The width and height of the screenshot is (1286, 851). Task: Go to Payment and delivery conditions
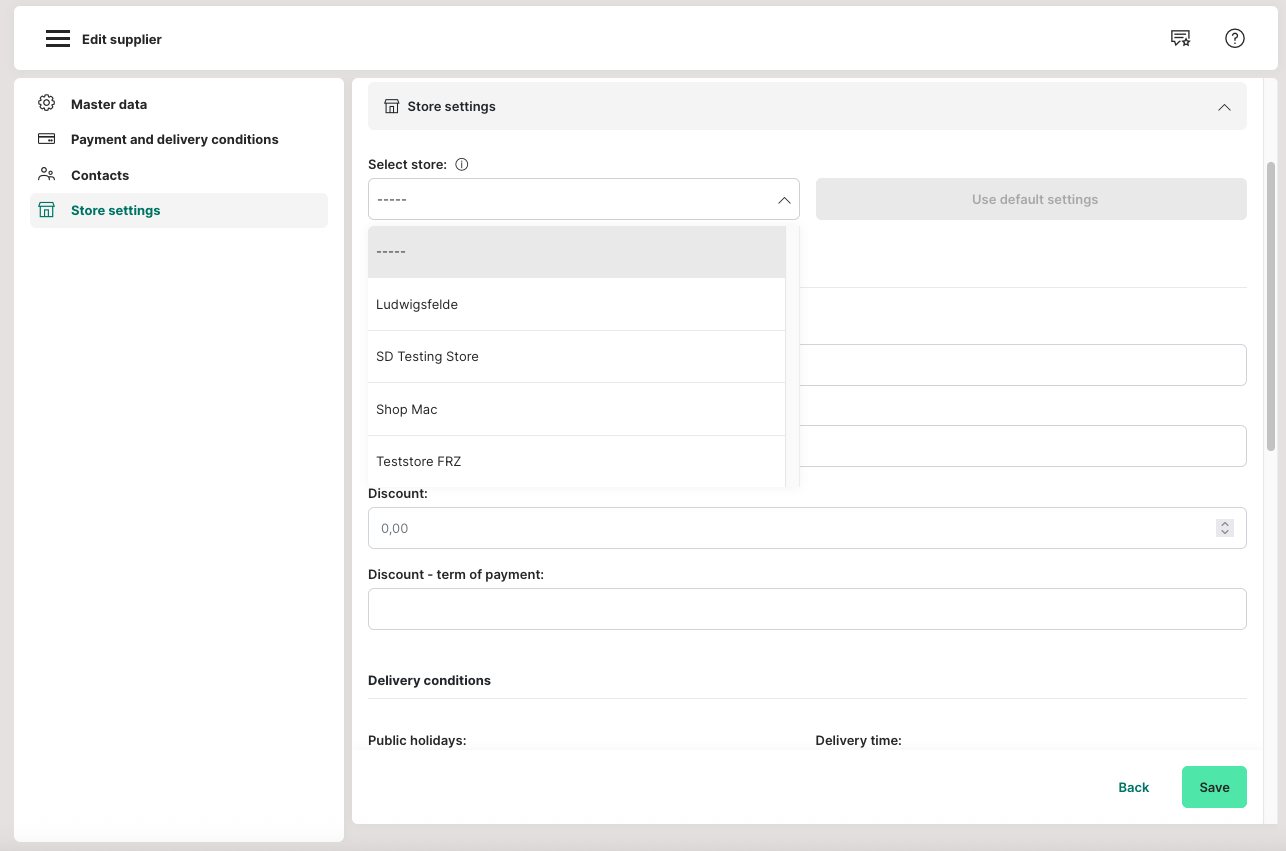point(174,139)
